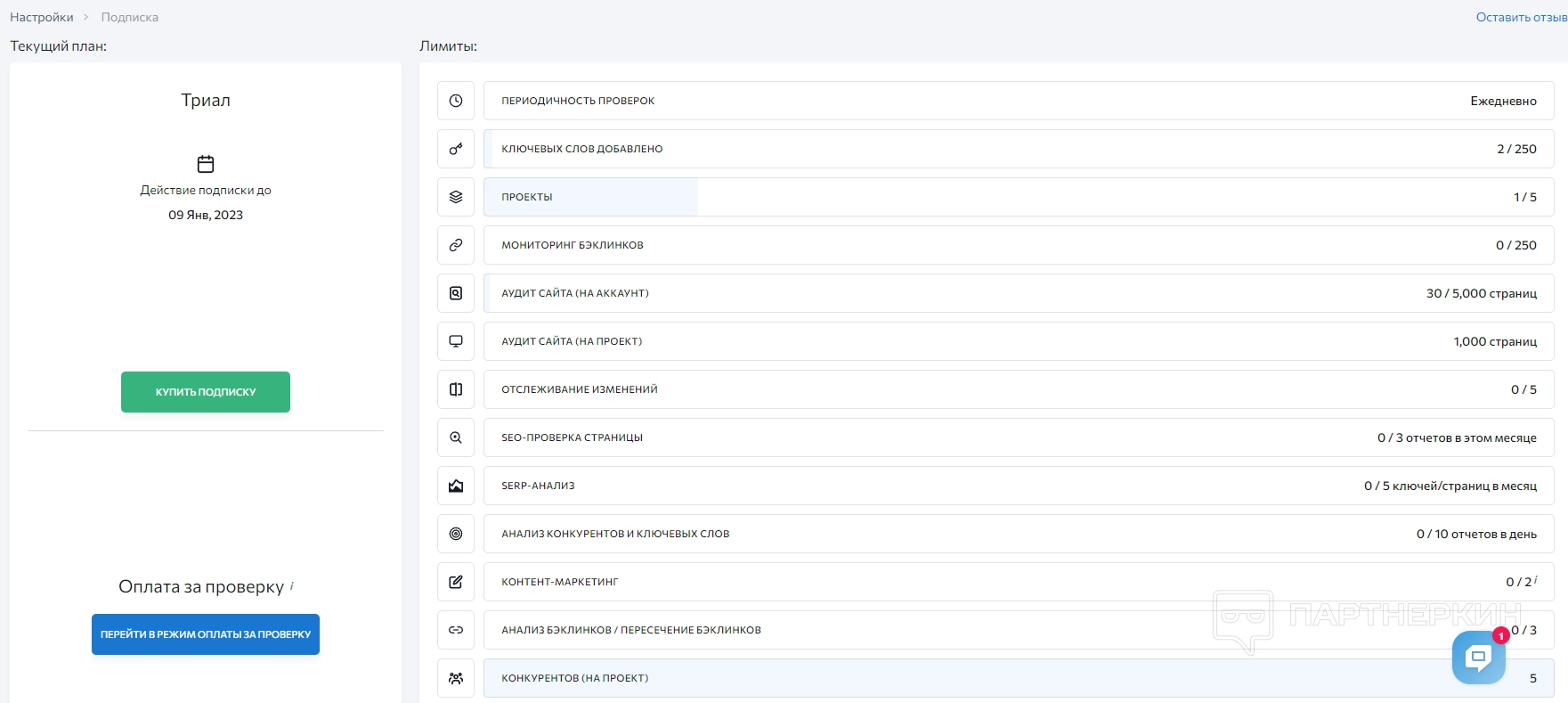Screen dimensions: 1568x703
Task: Click the SERP analysis chart icon
Action: [x=456, y=486]
